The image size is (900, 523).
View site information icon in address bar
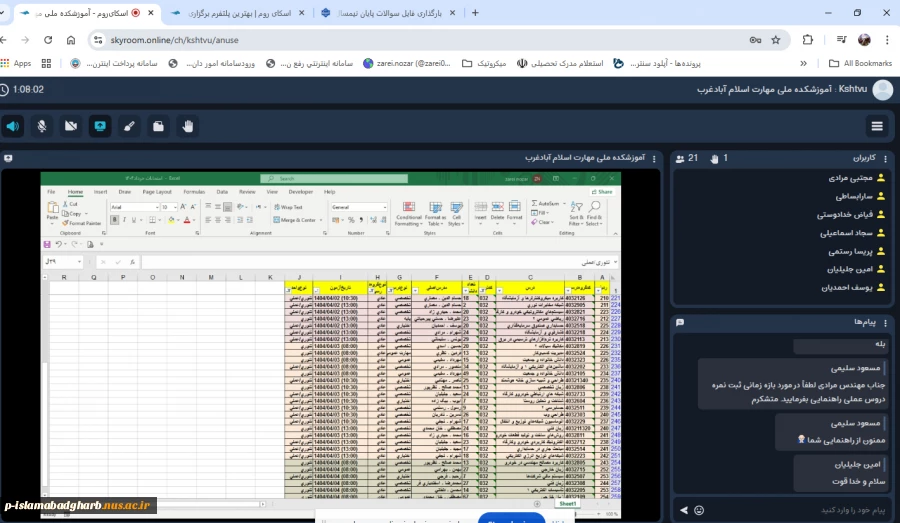[x=98, y=40]
